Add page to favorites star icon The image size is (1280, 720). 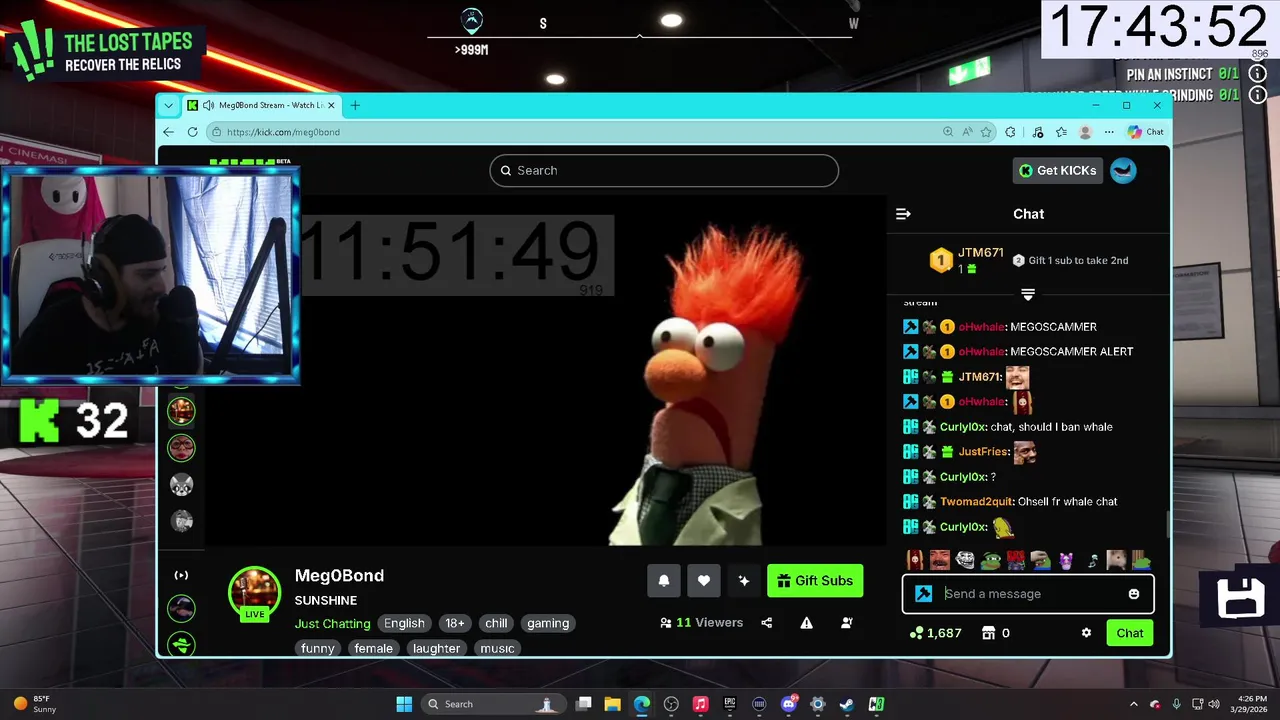coord(986,132)
